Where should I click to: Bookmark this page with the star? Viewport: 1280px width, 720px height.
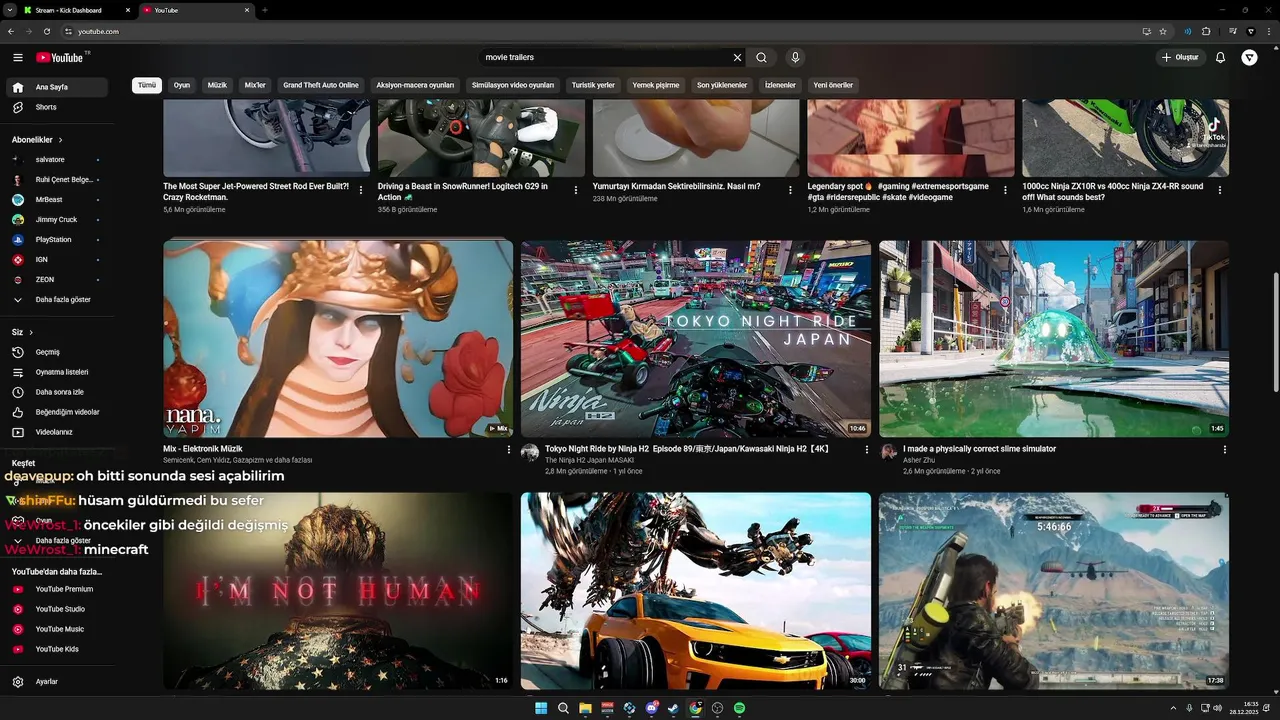pos(1163,31)
